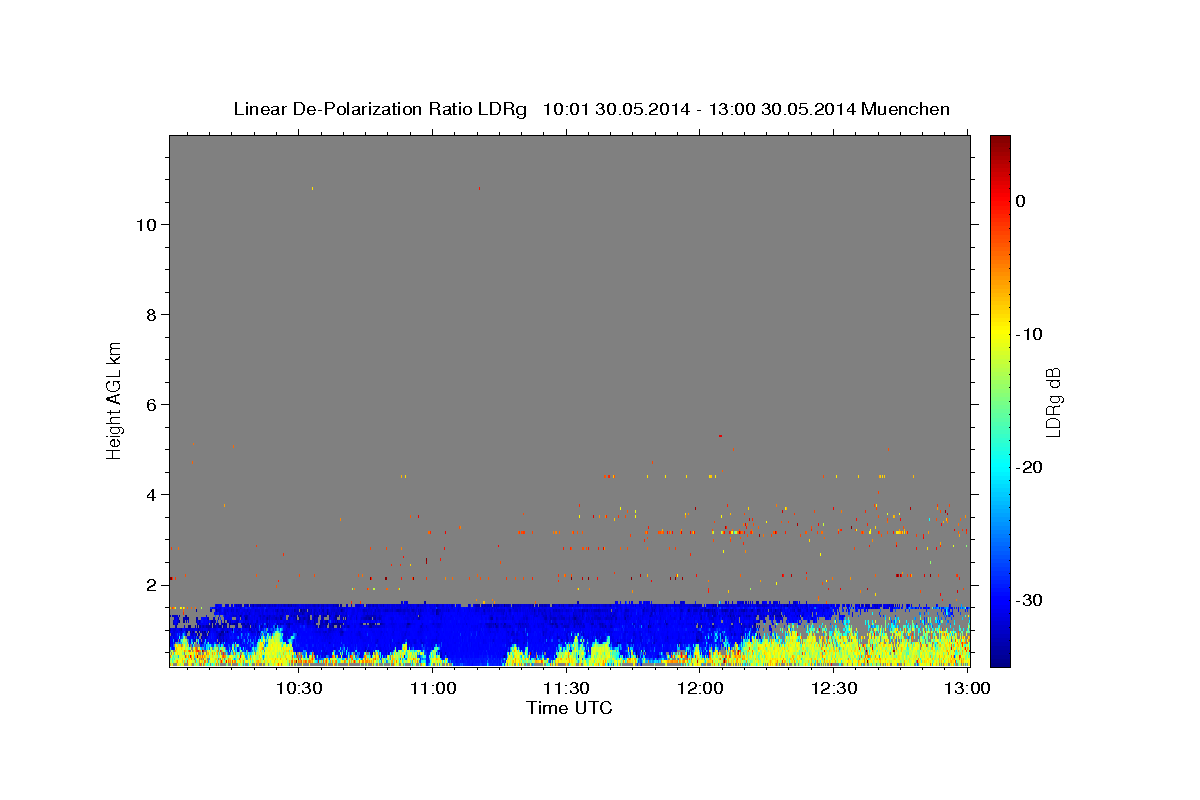Image resolution: width=1200 pixels, height=800 pixels.
Task: Click the "LDRg dB" colorbar label
Action: tap(1053, 402)
